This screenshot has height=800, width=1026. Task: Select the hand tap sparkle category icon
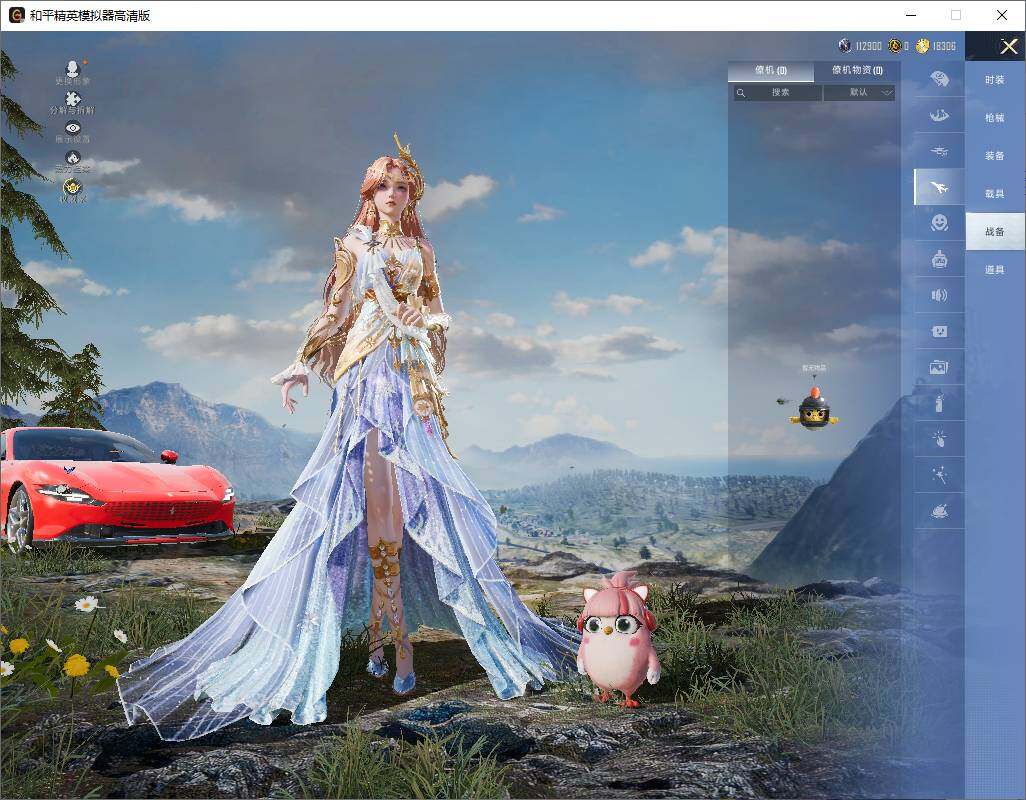pyautogui.click(x=940, y=439)
